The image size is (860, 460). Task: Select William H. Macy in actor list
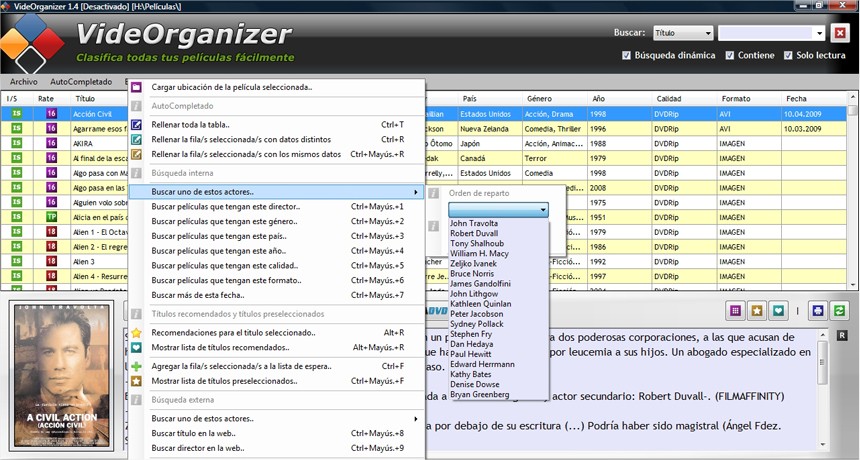479,253
